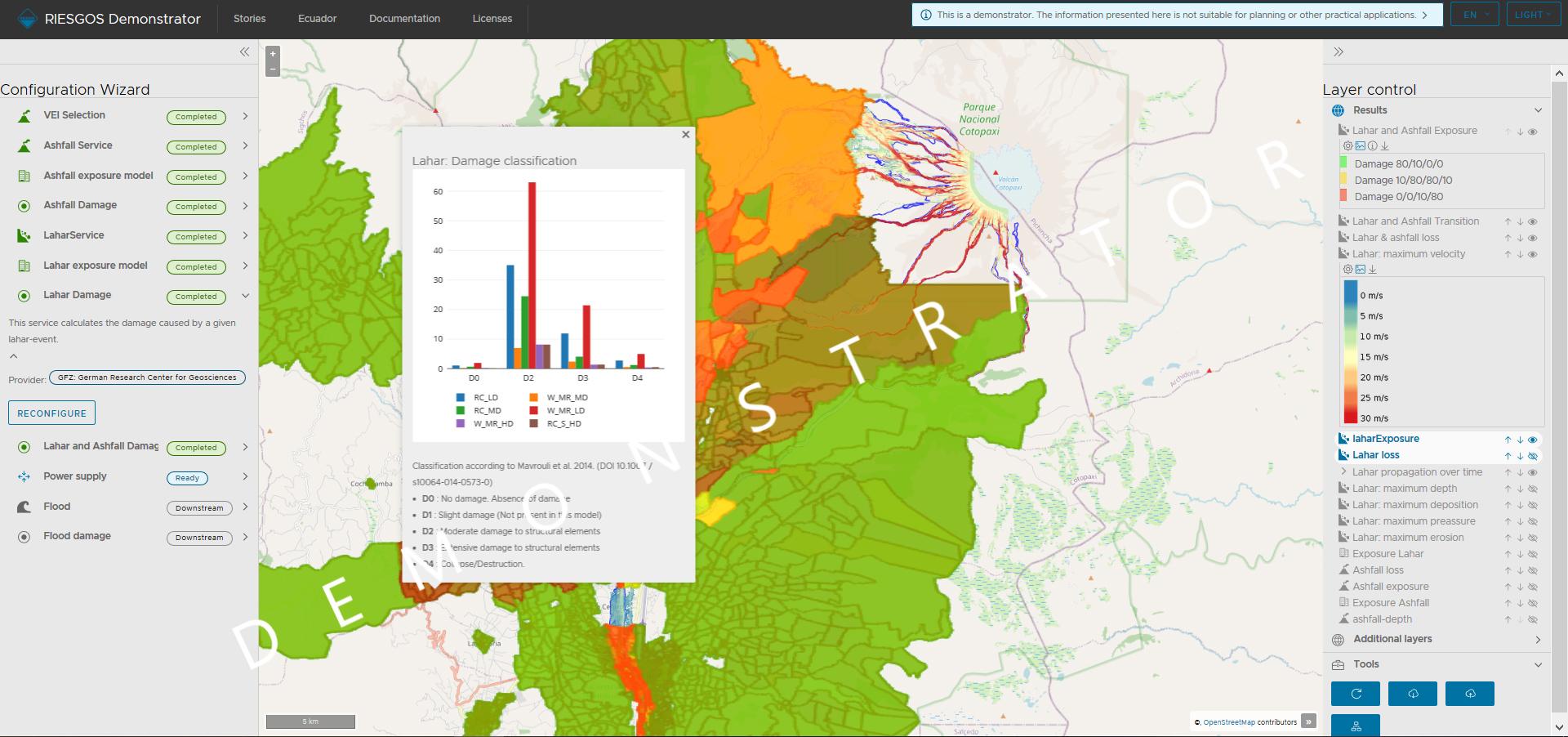This screenshot has height=737, width=1568.
Task: Go to the Documentation page
Action: pos(404,18)
